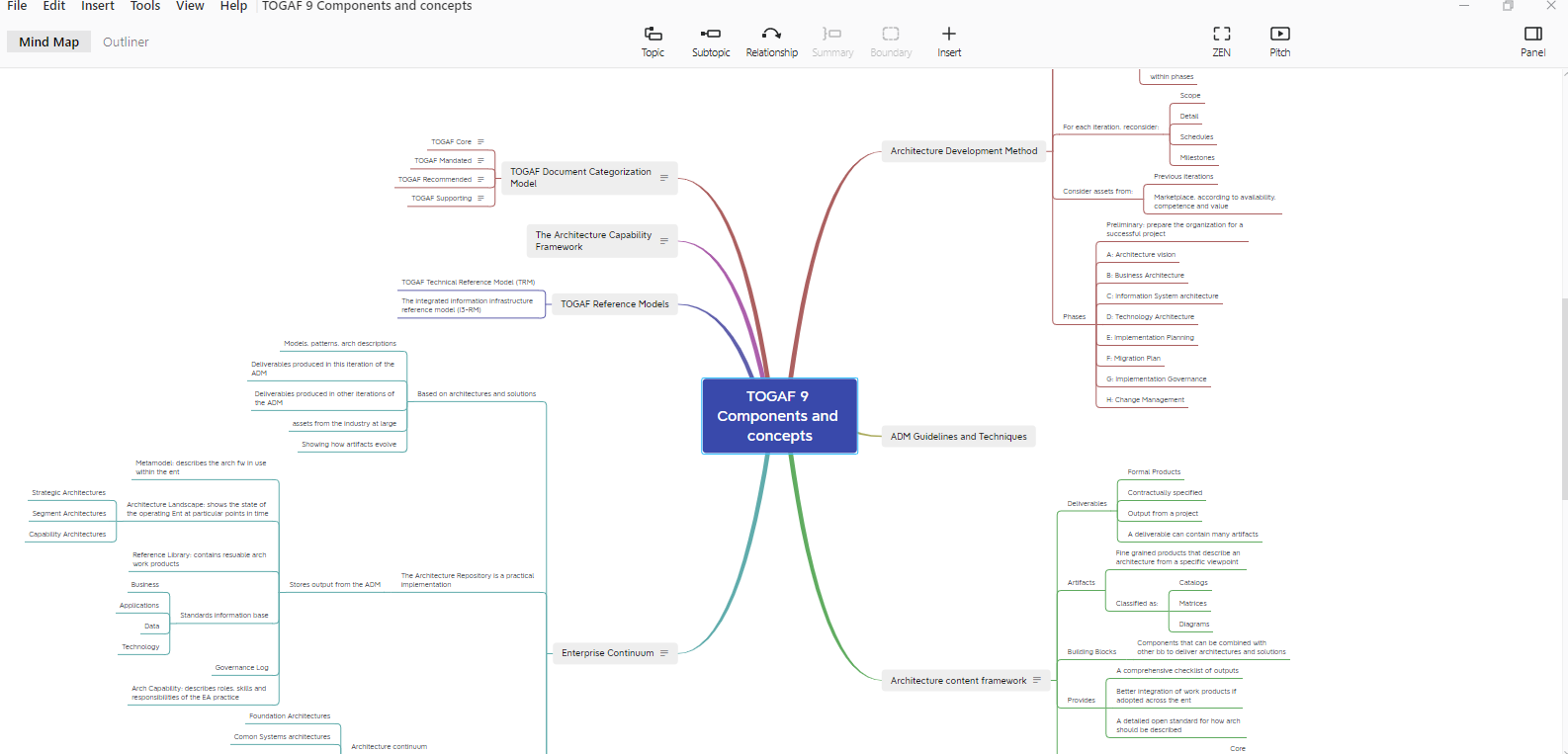Select 'Foundation Architectures' subtopic
Screen dimensions: 1568x754
pyautogui.click(x=290, y=716)
